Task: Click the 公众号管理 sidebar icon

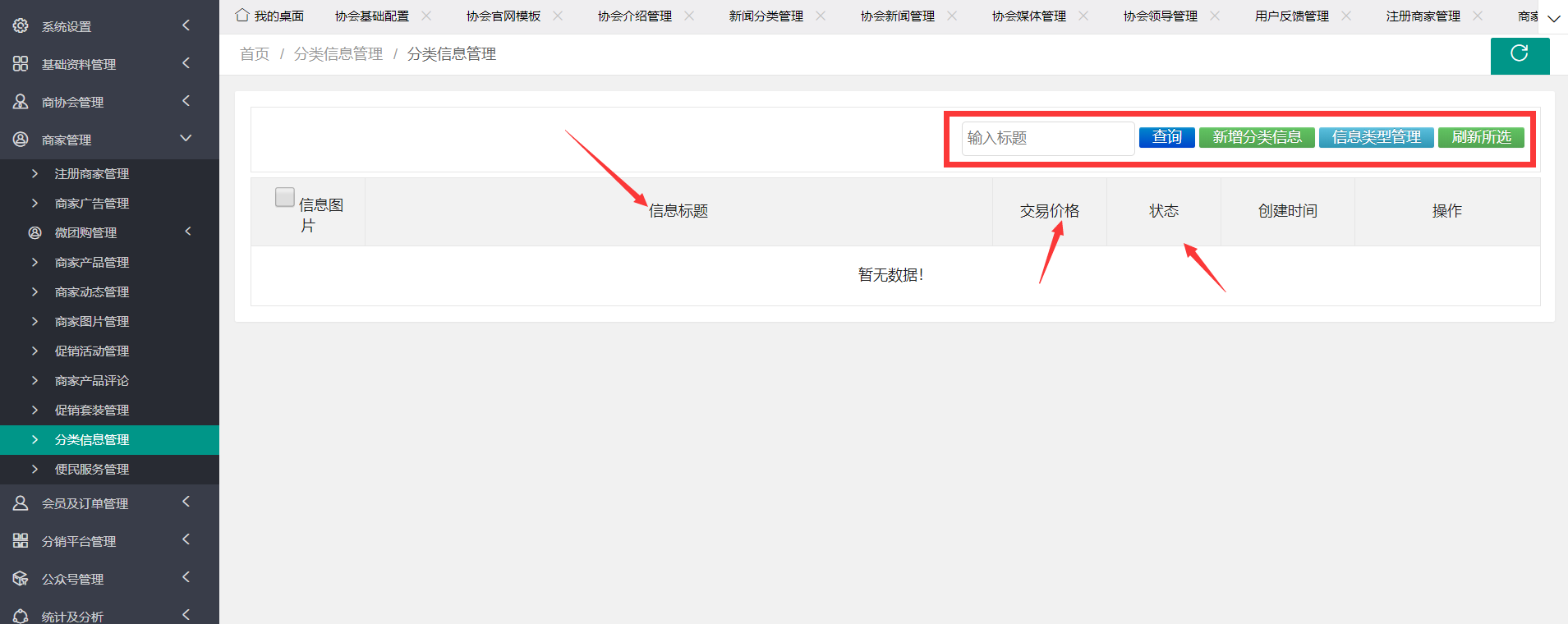Action: [21, 579]
